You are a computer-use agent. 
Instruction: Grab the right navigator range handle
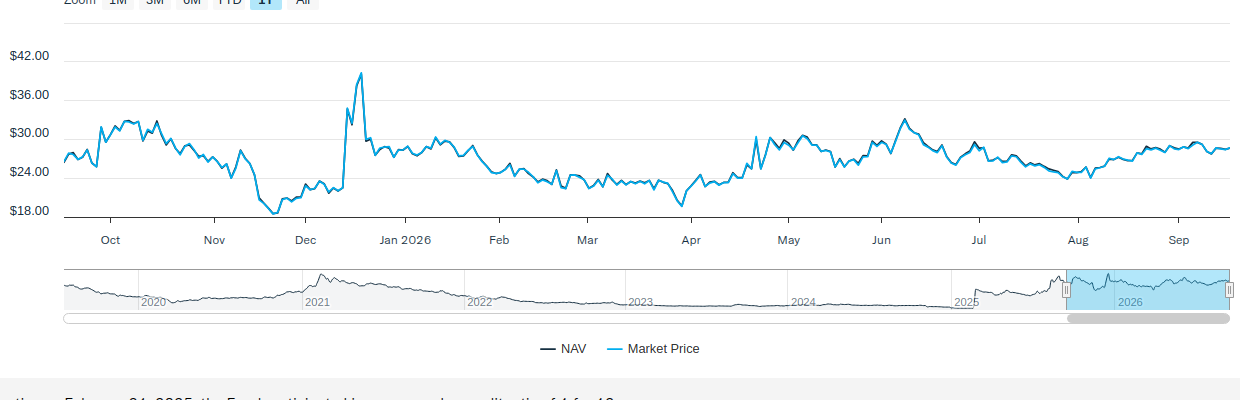pyautogui.click(x=1230, y=290)
